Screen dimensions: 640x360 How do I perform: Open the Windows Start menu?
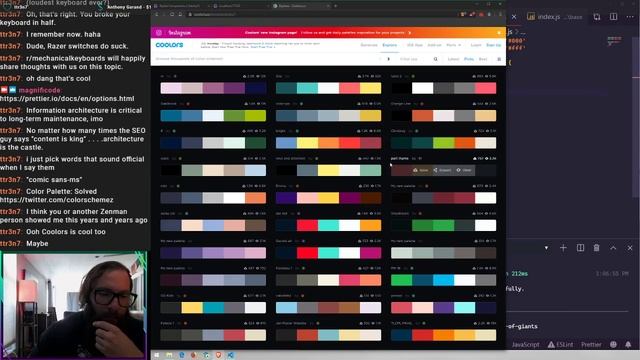pos(157,355)
